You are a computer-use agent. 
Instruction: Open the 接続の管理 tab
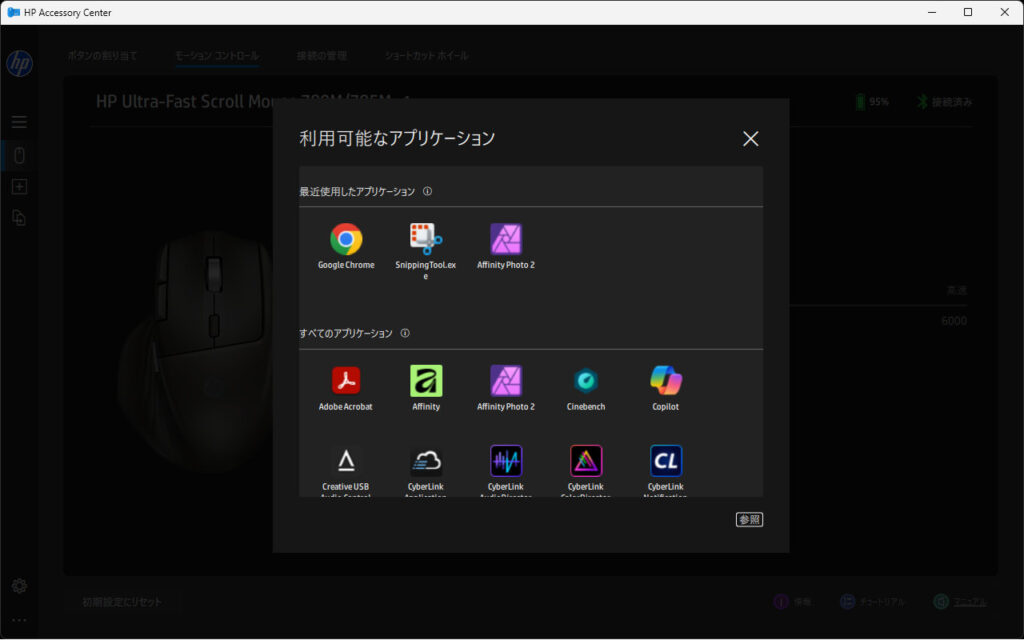pos(321,56)
